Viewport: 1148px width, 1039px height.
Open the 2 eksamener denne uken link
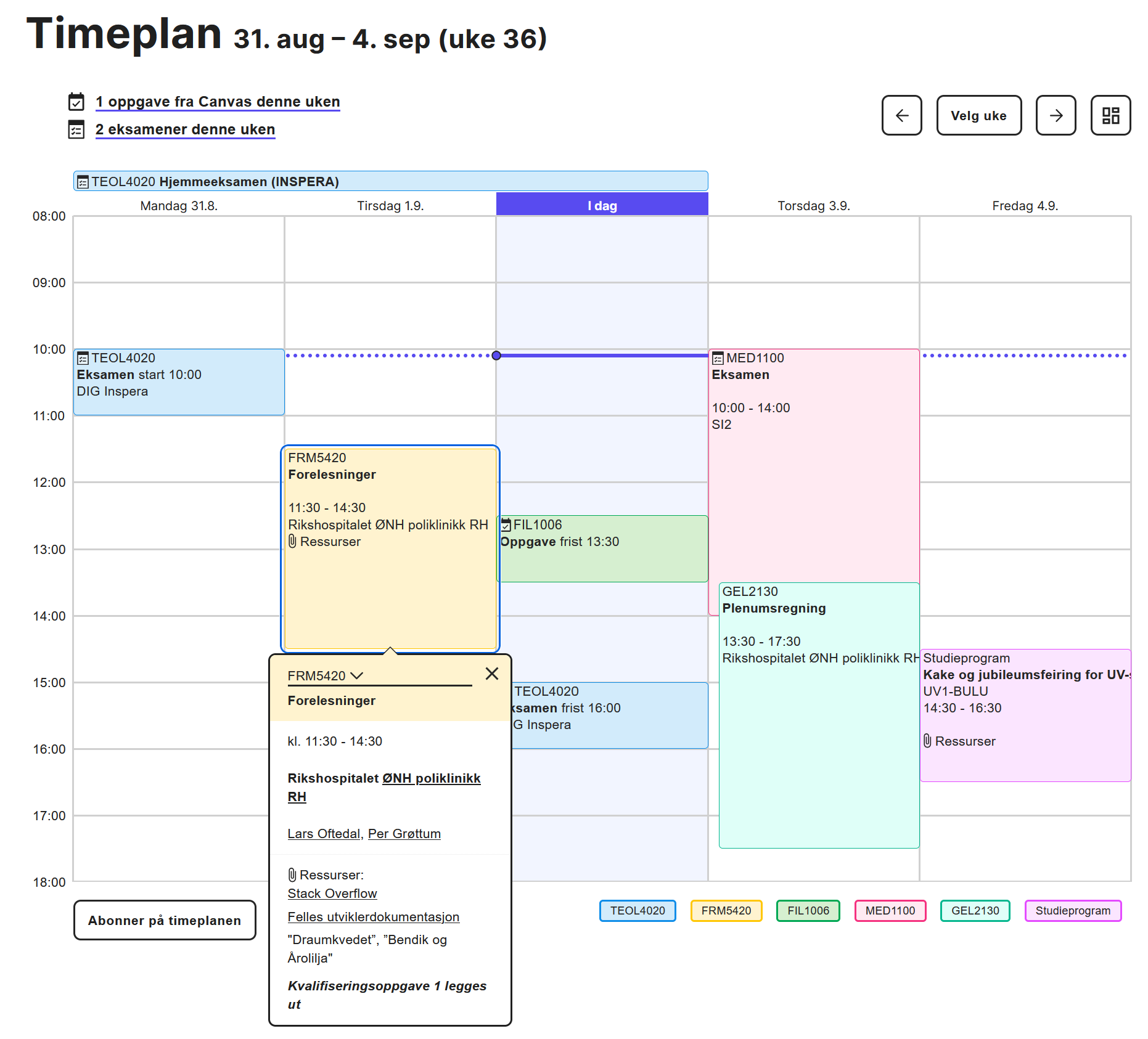coord(185,129)
